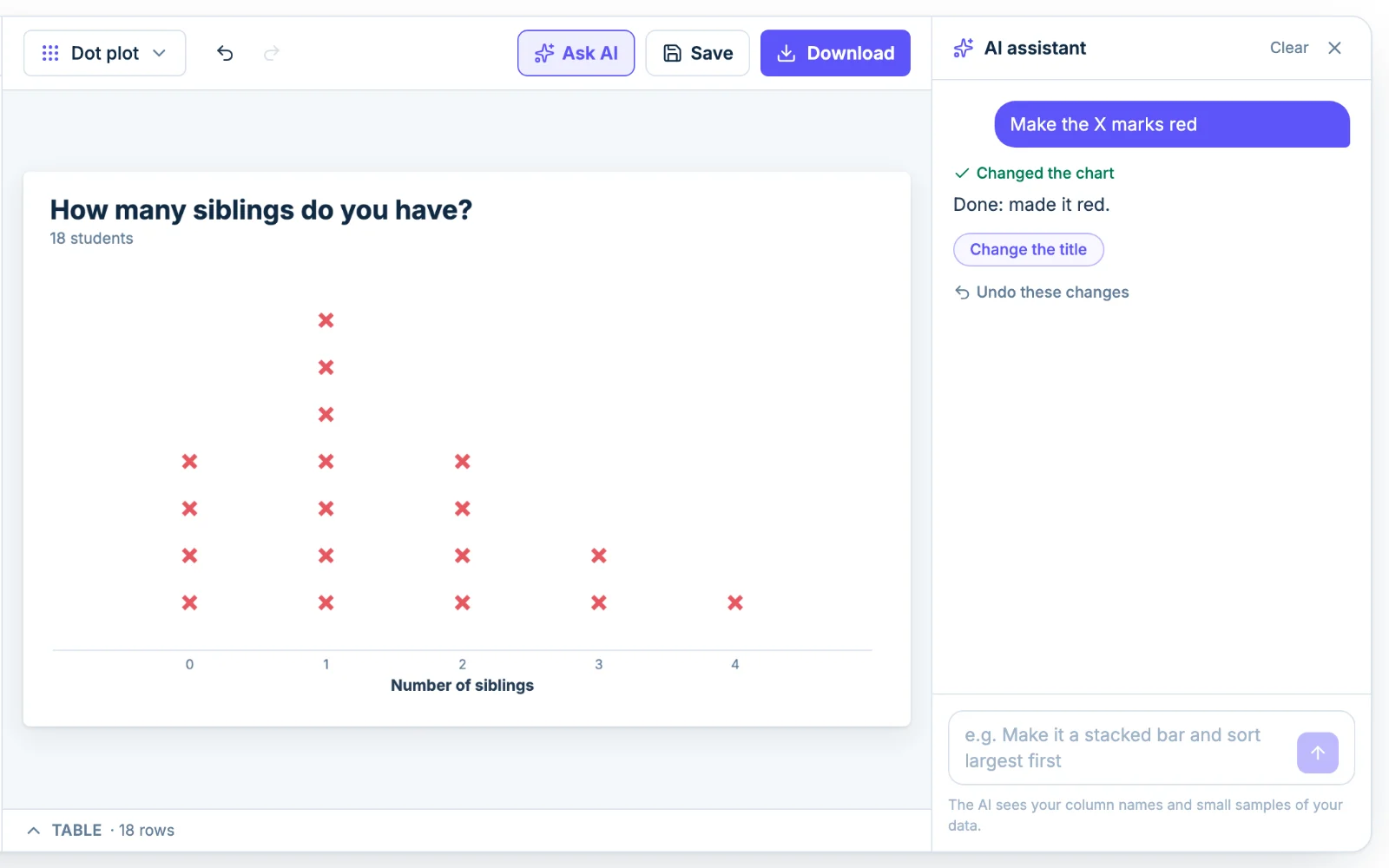Expand the TABLE 18 rows section
Image resolution: width=1389 pixels, height=868 pixels.
pyautogui.click(x=101, y=831)
